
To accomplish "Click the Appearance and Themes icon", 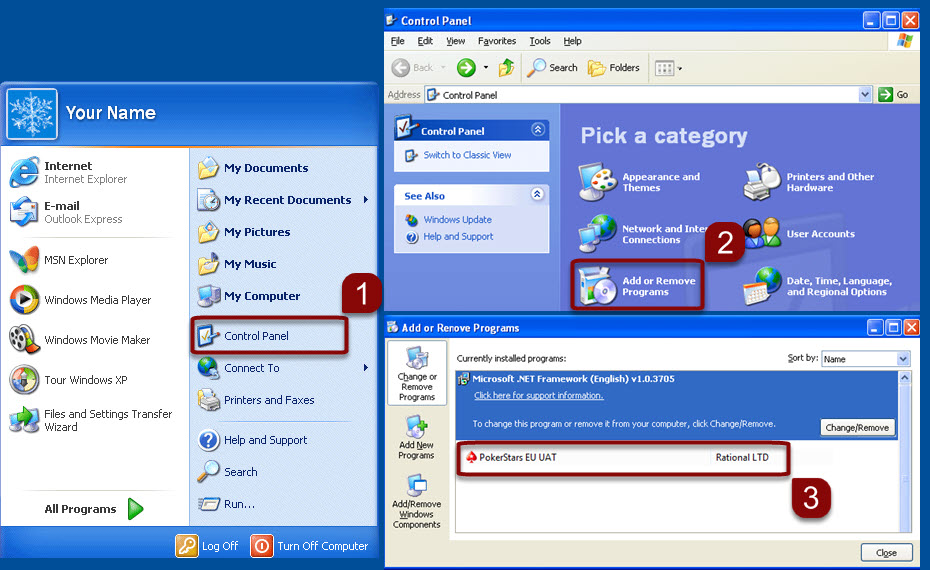I will [598, 182].
